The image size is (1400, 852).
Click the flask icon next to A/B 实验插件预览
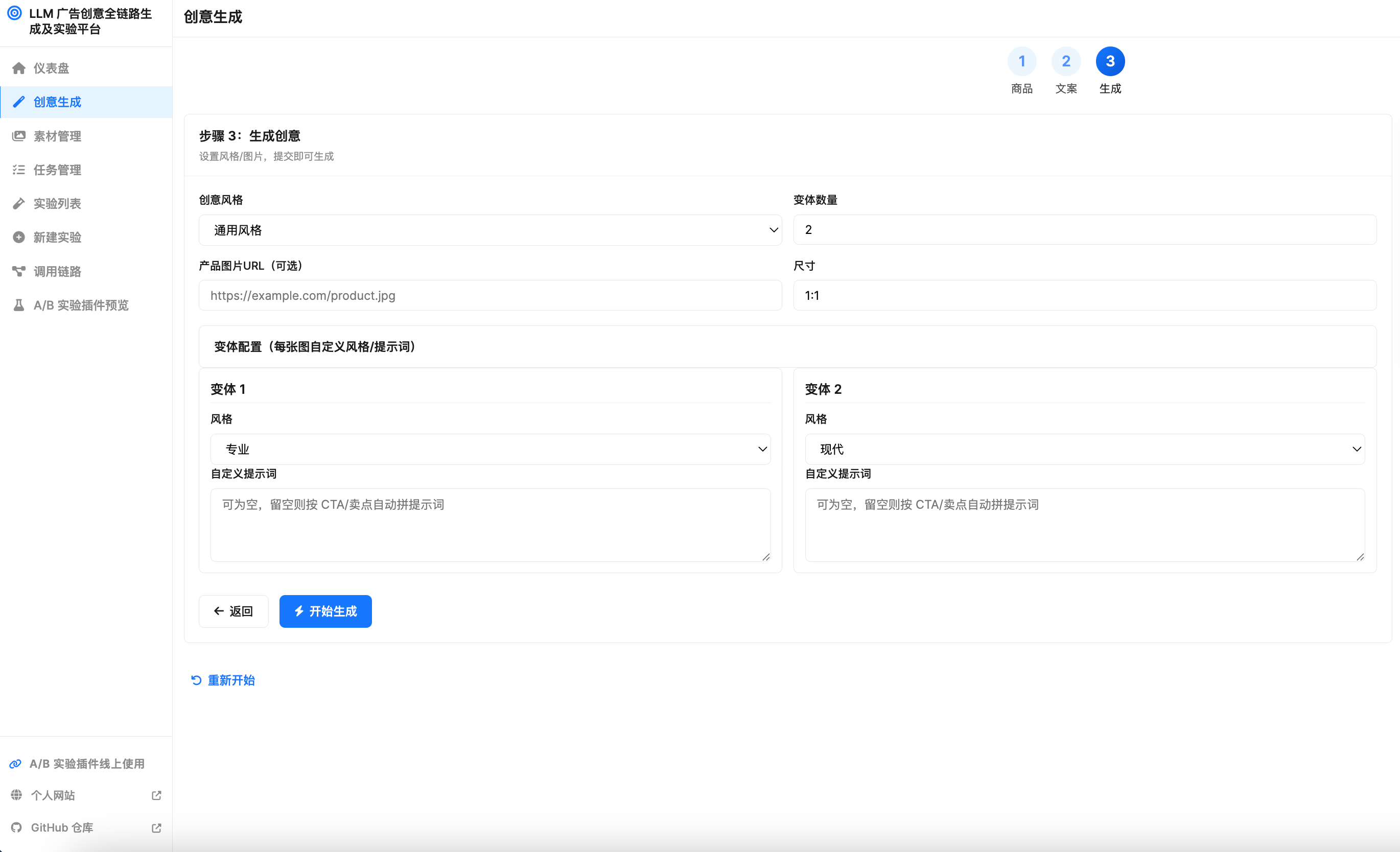coord(19,305)
